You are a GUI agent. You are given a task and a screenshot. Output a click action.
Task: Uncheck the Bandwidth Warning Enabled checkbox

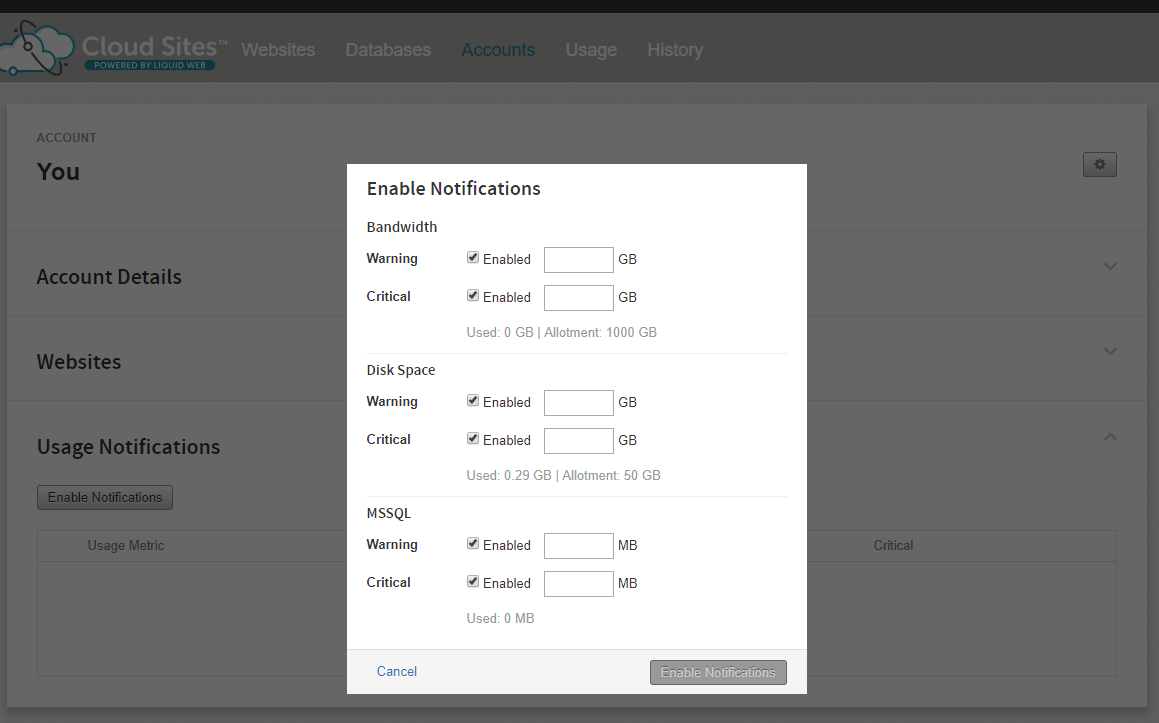[472, 257]
